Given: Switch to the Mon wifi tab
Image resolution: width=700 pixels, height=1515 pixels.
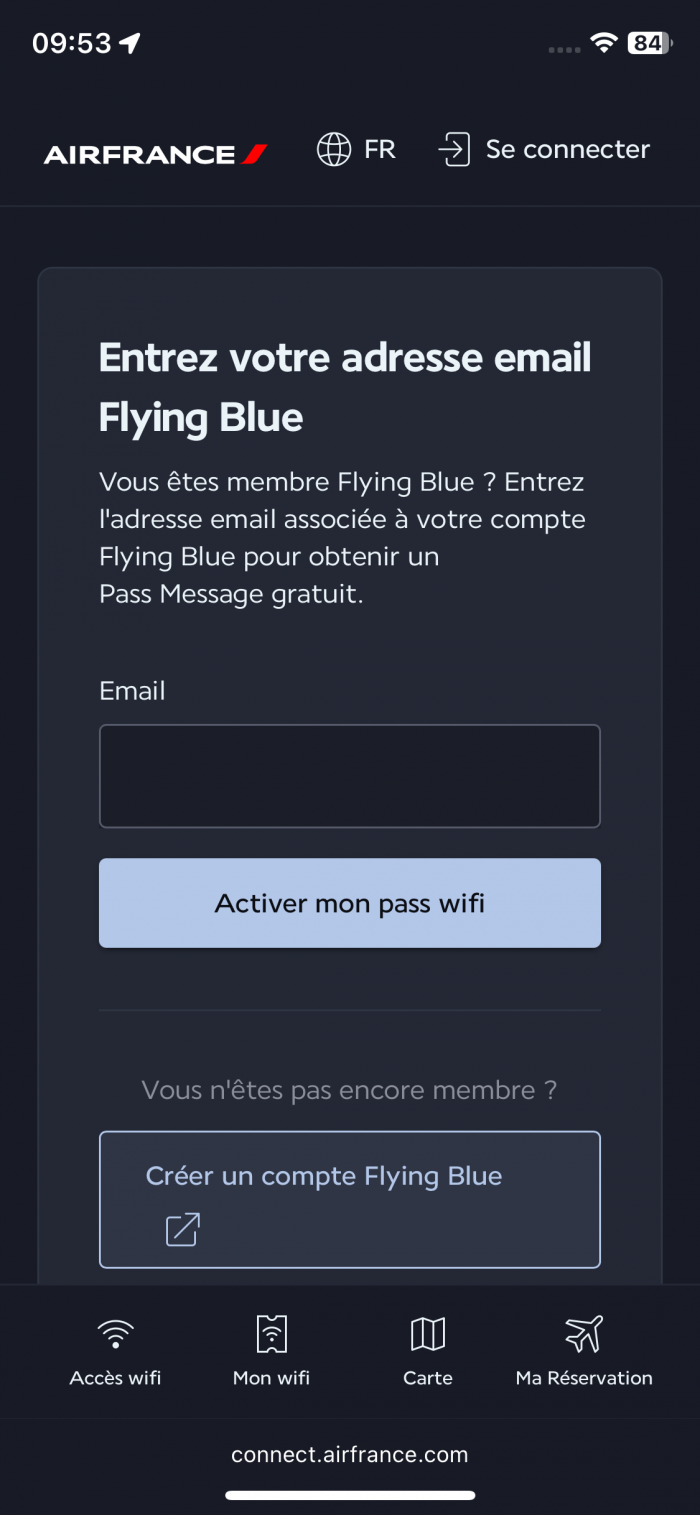Looking at the screenshot, I should tap(271, 1378).
